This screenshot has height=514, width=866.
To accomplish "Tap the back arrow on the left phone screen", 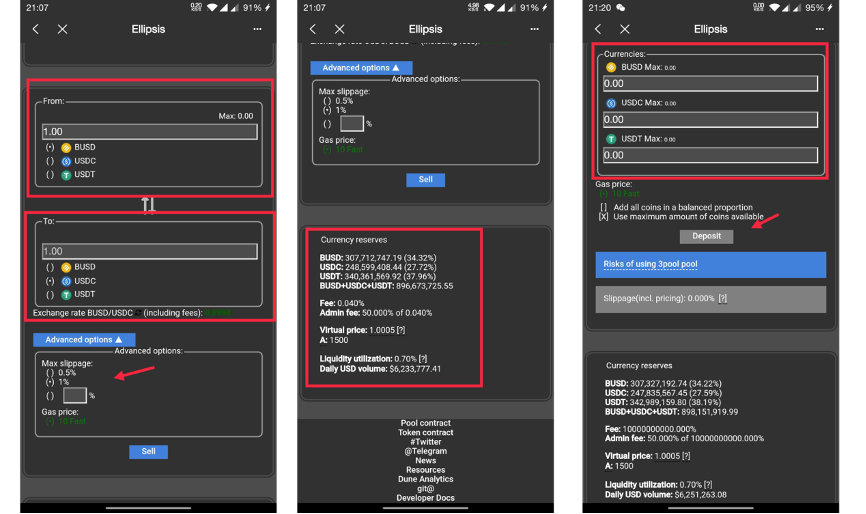I will click(36, 29).
